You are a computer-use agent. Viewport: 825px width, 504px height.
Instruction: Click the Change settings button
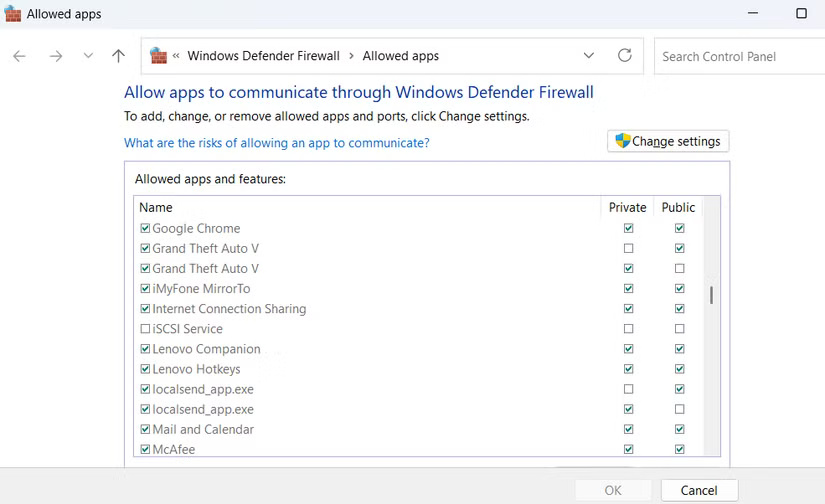tap(668, 141)
